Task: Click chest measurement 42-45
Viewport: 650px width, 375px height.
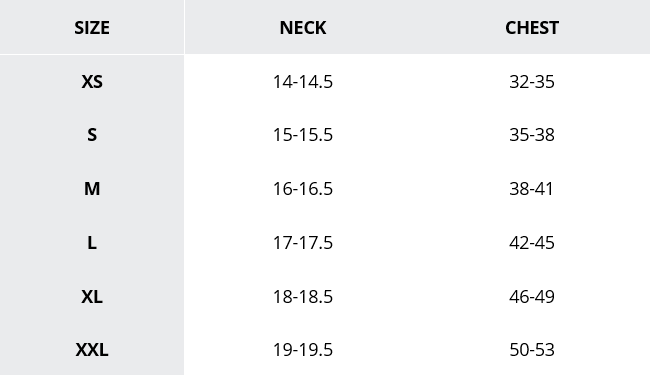Action: (532, 242)
